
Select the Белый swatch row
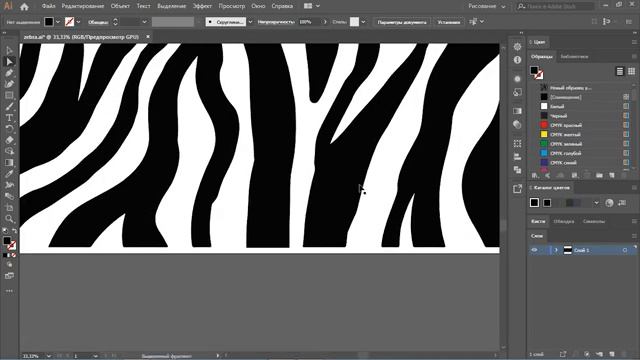[x=583, y=107]
